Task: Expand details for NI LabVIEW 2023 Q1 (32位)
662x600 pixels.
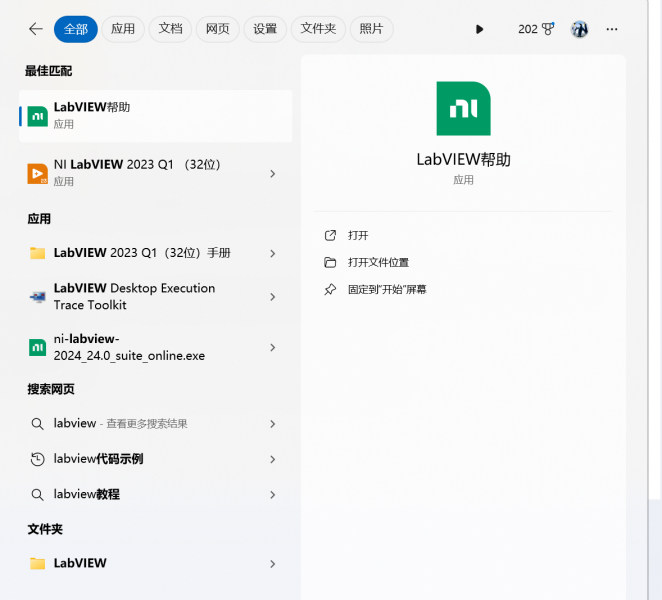Action: tap(273, 174)
